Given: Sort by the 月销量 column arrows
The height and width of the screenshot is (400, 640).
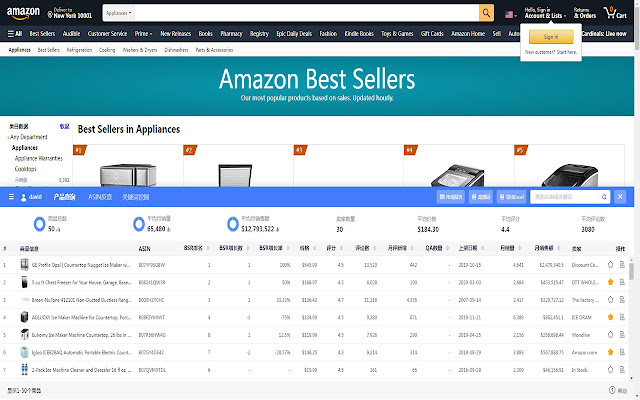Looking at the screenshot, I should tap(520, 248).
